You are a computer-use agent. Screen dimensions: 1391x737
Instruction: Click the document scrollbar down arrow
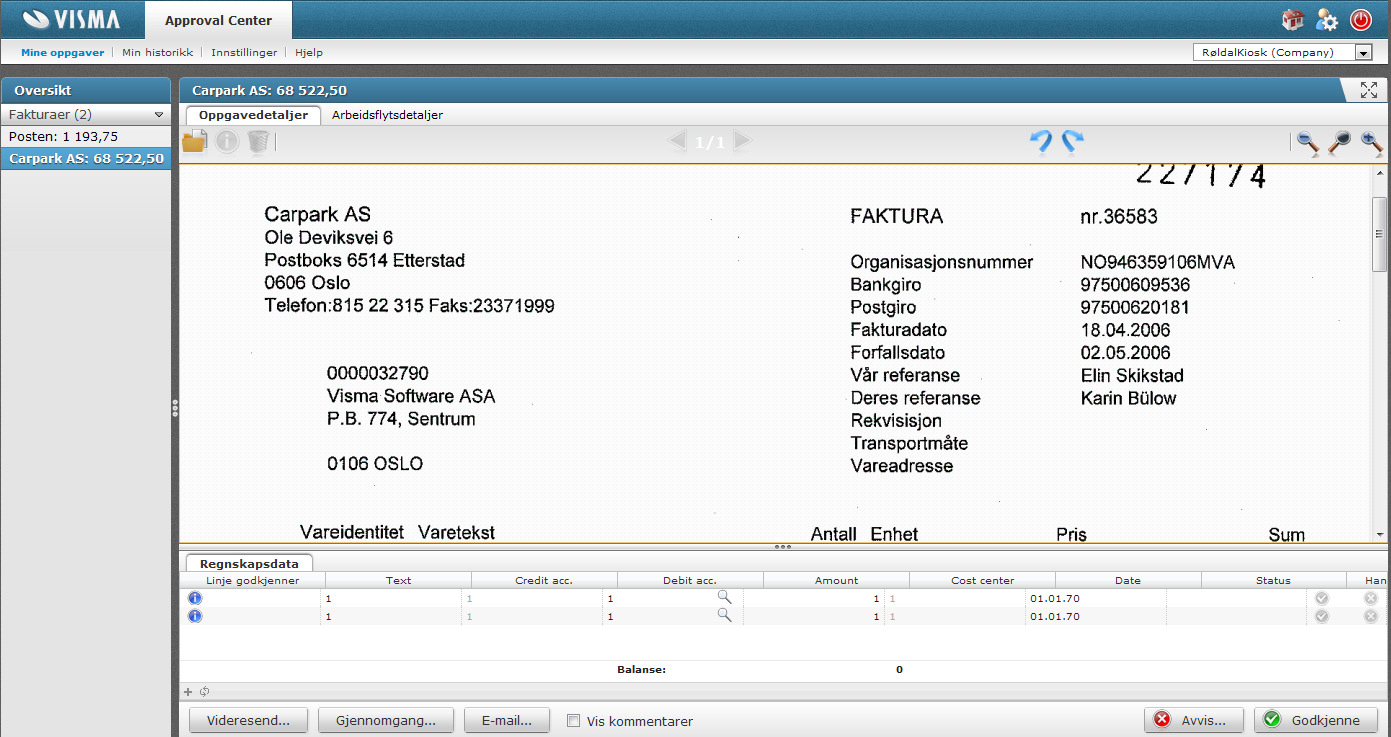1380,536
